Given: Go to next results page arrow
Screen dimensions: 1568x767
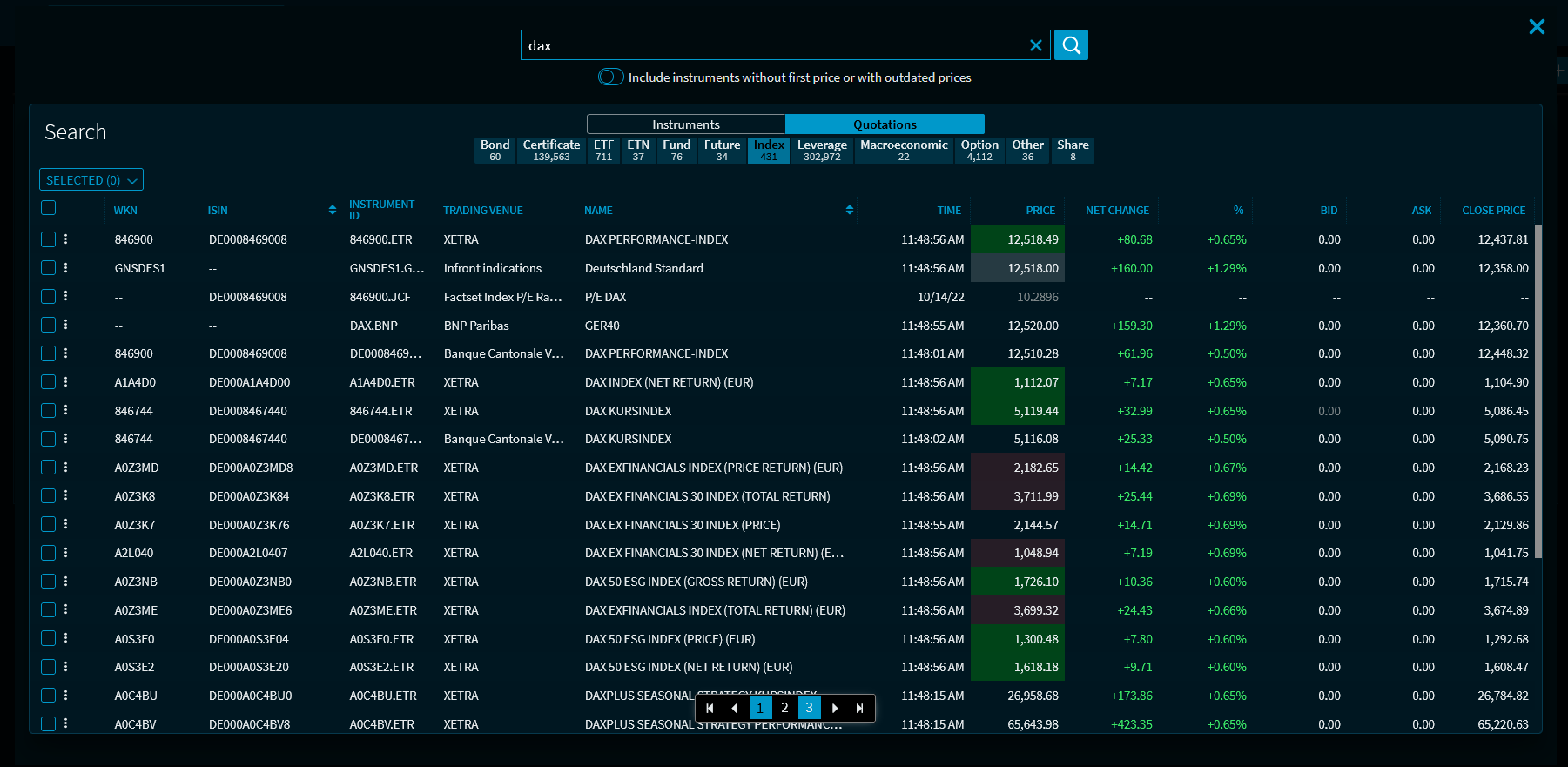Looking at the screenshot, I should (x=835, y=708).
